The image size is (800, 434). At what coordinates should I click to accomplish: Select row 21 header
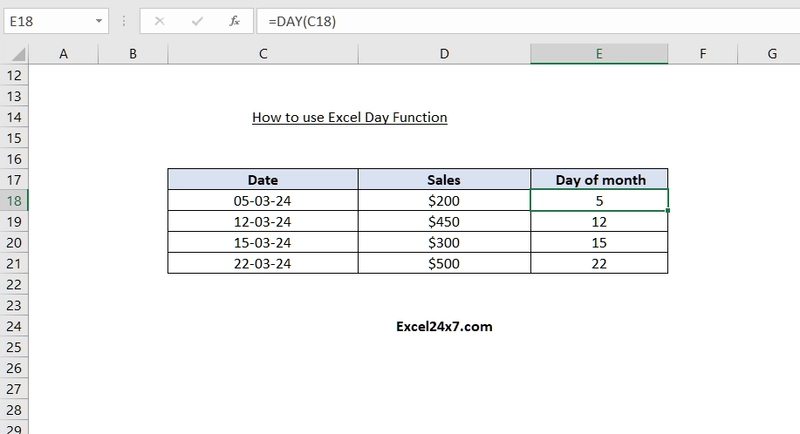pos(14,264)
